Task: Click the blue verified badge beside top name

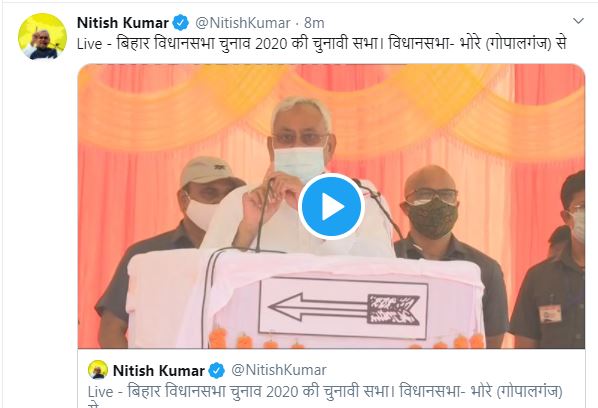Action: [180, 23]
